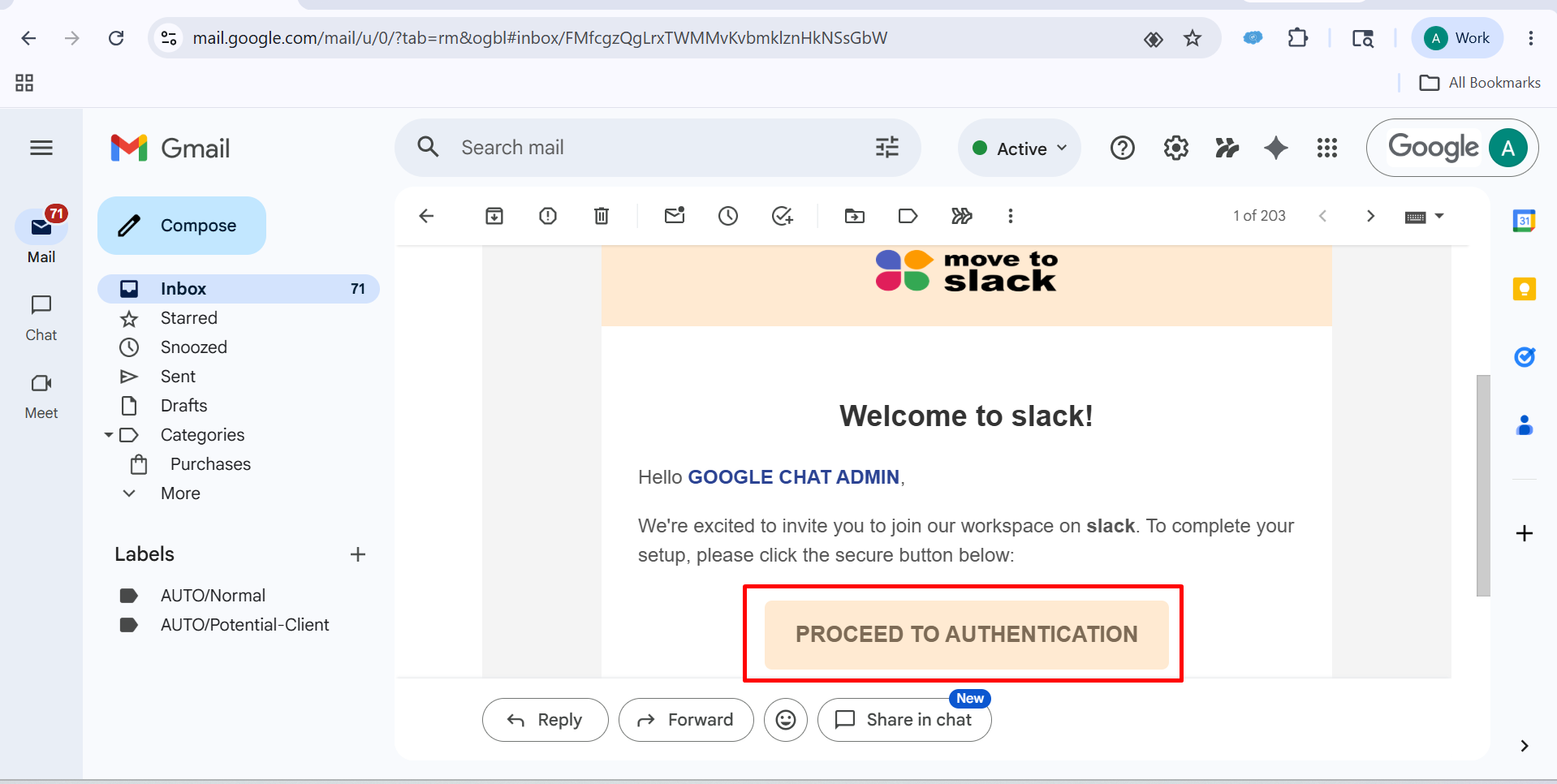Screen dimensions: 1557x784
Task: Show search options filter icon
Action: point(887,148)
